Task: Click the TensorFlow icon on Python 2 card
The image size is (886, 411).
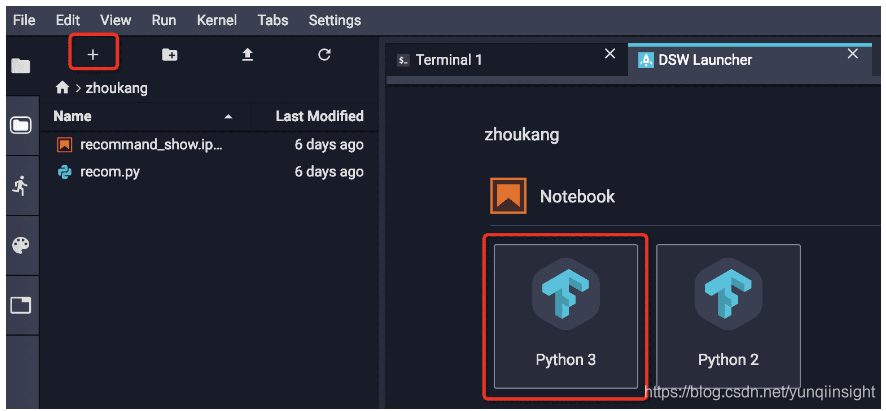Action: (728, 292)
